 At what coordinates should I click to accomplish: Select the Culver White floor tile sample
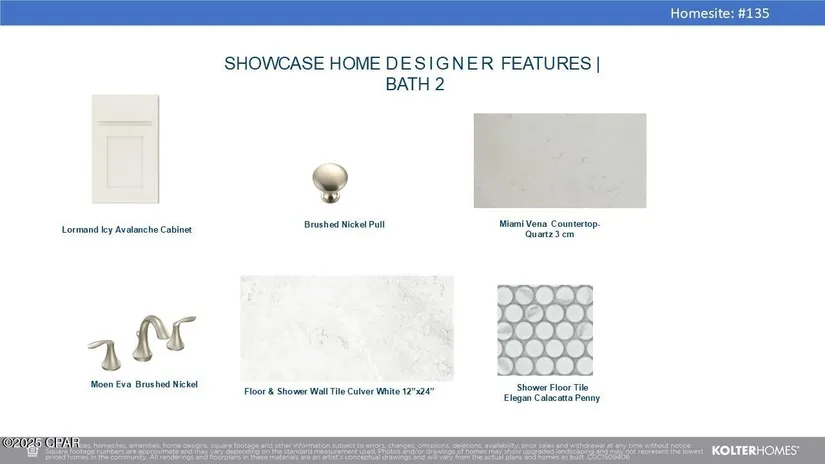pos(346,328)
